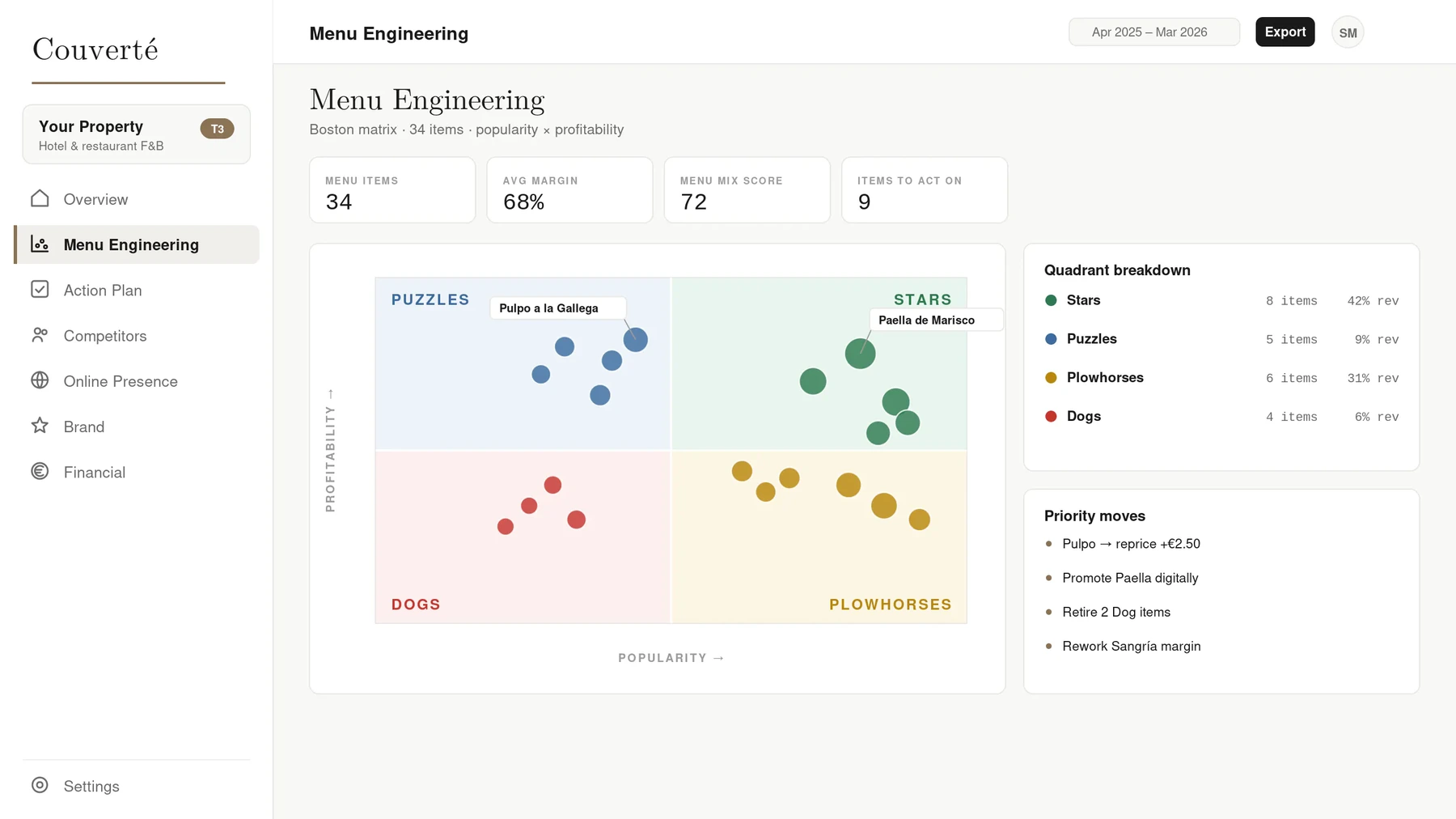Open the Items To Act On card
Screen dimensions: 1456x819
(x=925, y=190)
